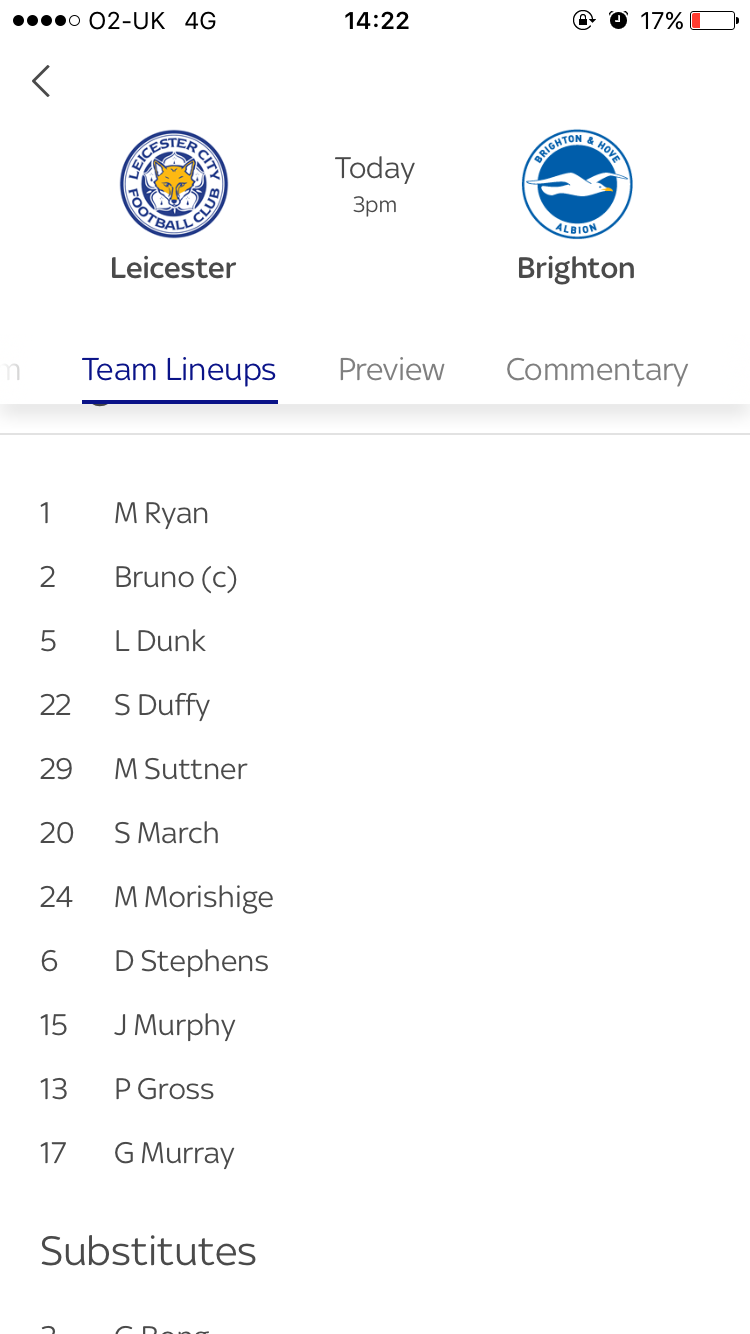
Task: Select the Team Lineups tab
Action: pyautogui.click(x=179, y=370)
